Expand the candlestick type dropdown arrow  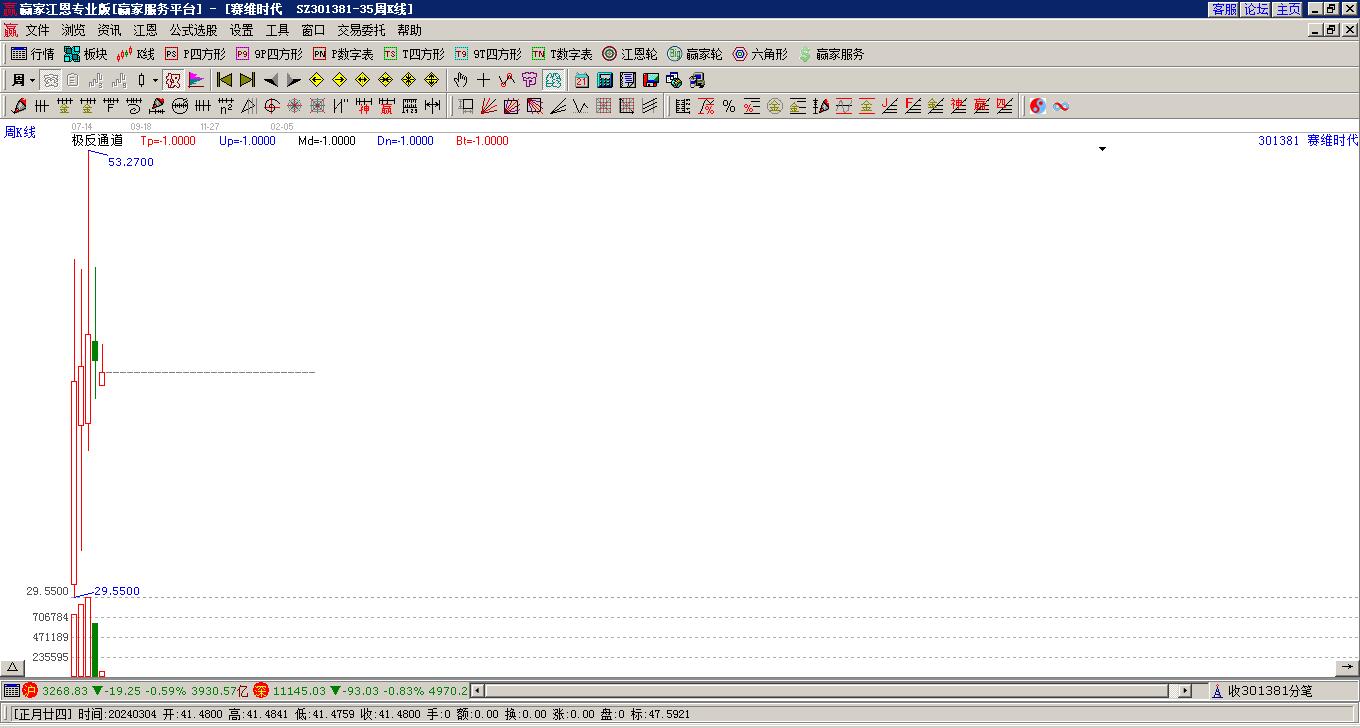point(155,80)
